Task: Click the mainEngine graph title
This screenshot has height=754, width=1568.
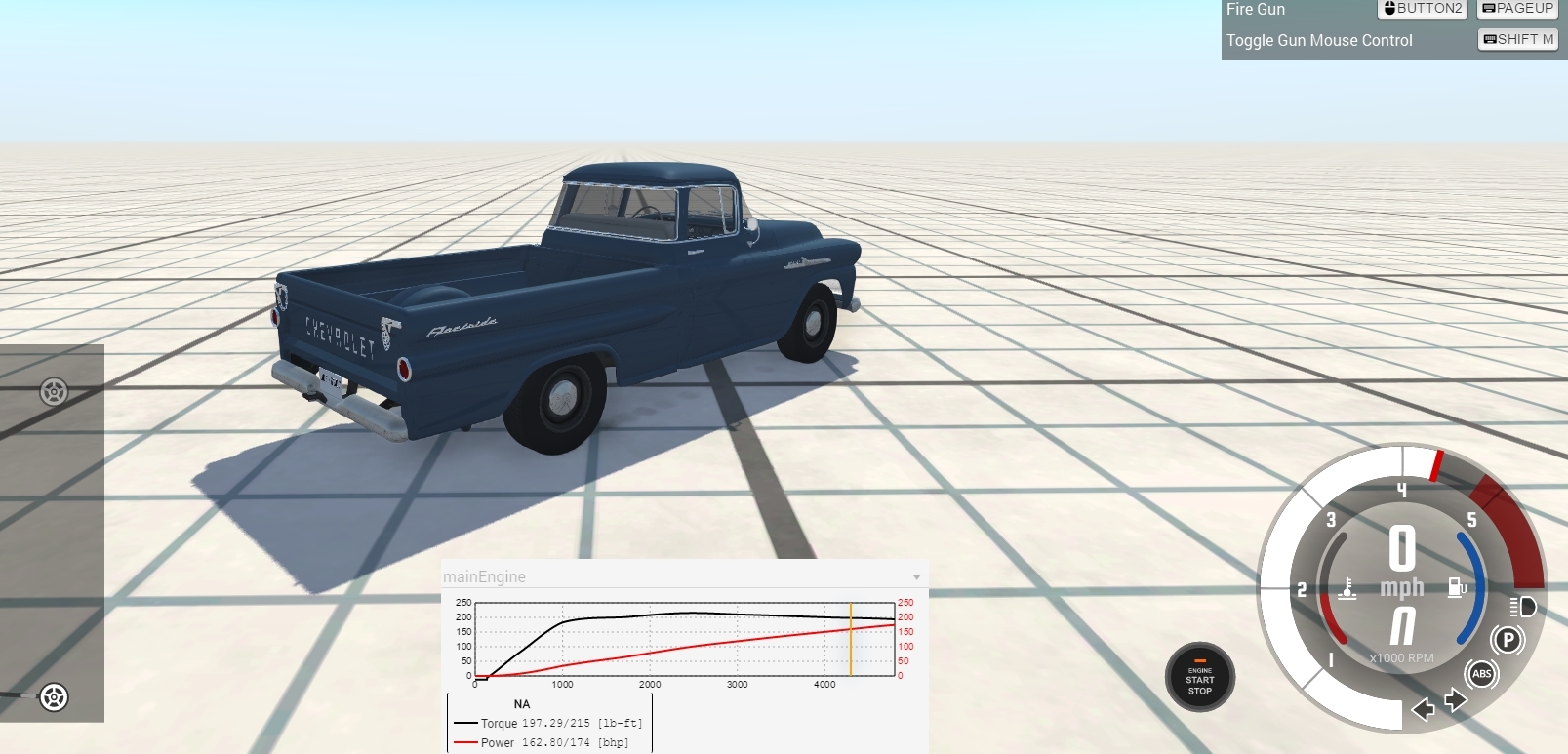Action: (x=484, y=576)
